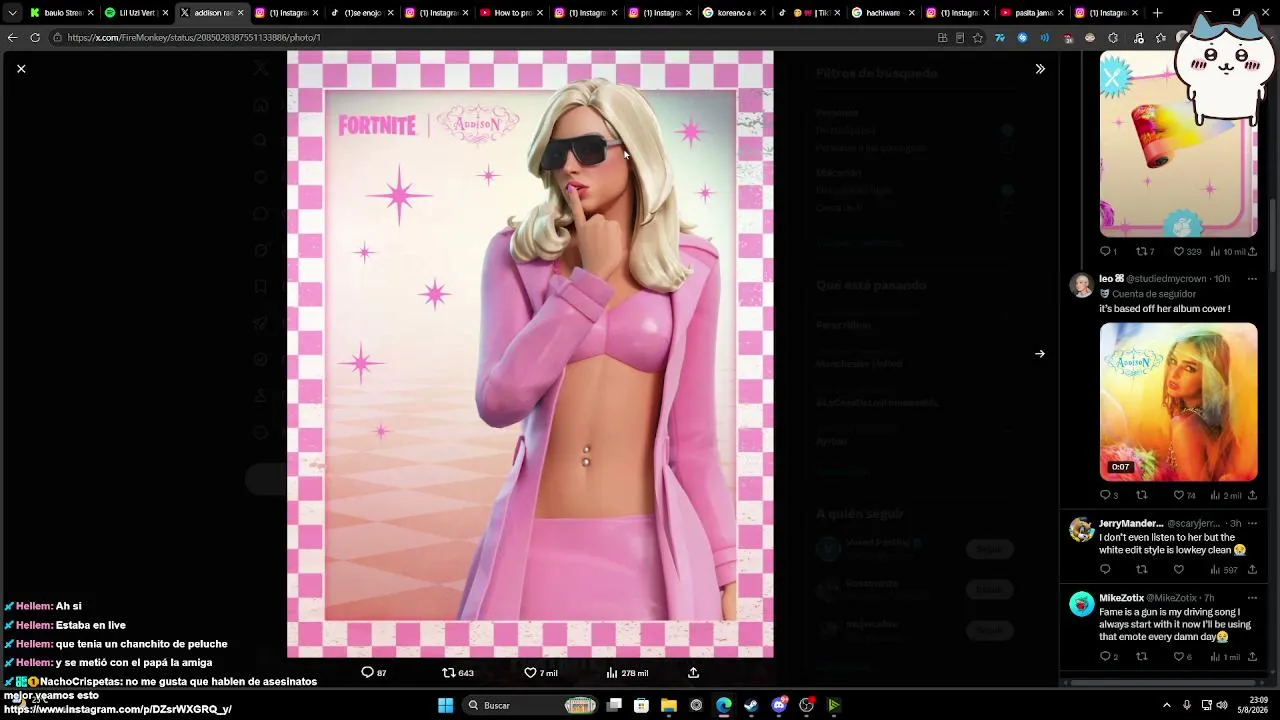Show hidden system tray icons
1280x720 pixels.
[x=1166, y=705]
